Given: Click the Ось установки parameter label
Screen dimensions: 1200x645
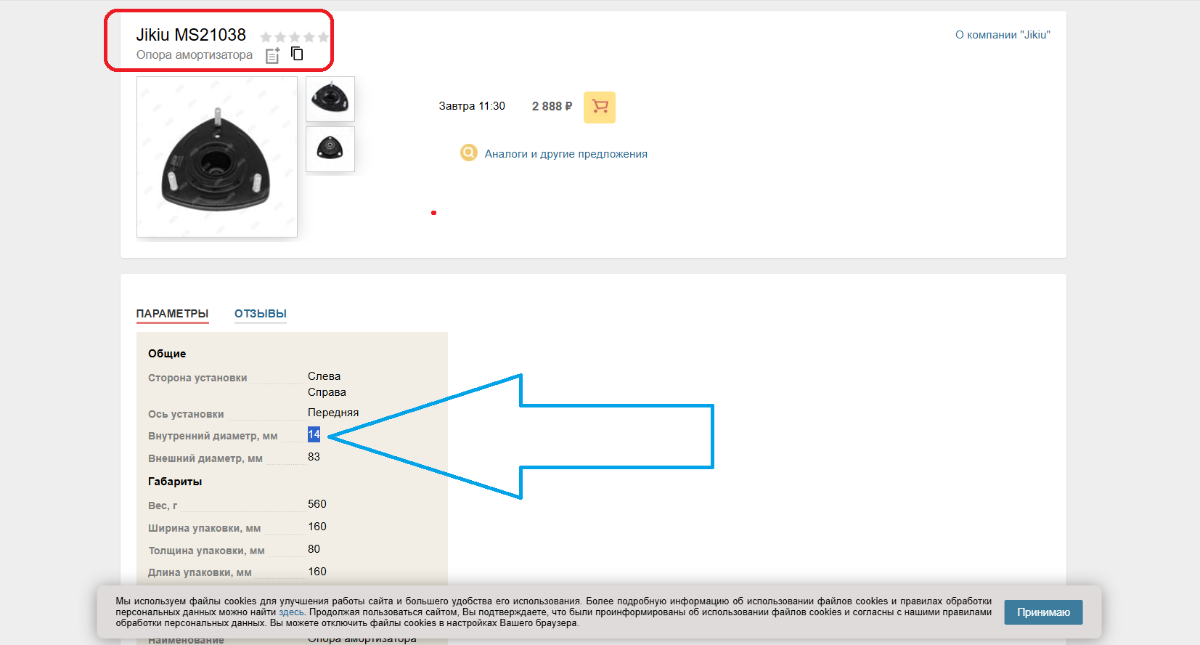Looking at the screenshot, I should (186, 414).
